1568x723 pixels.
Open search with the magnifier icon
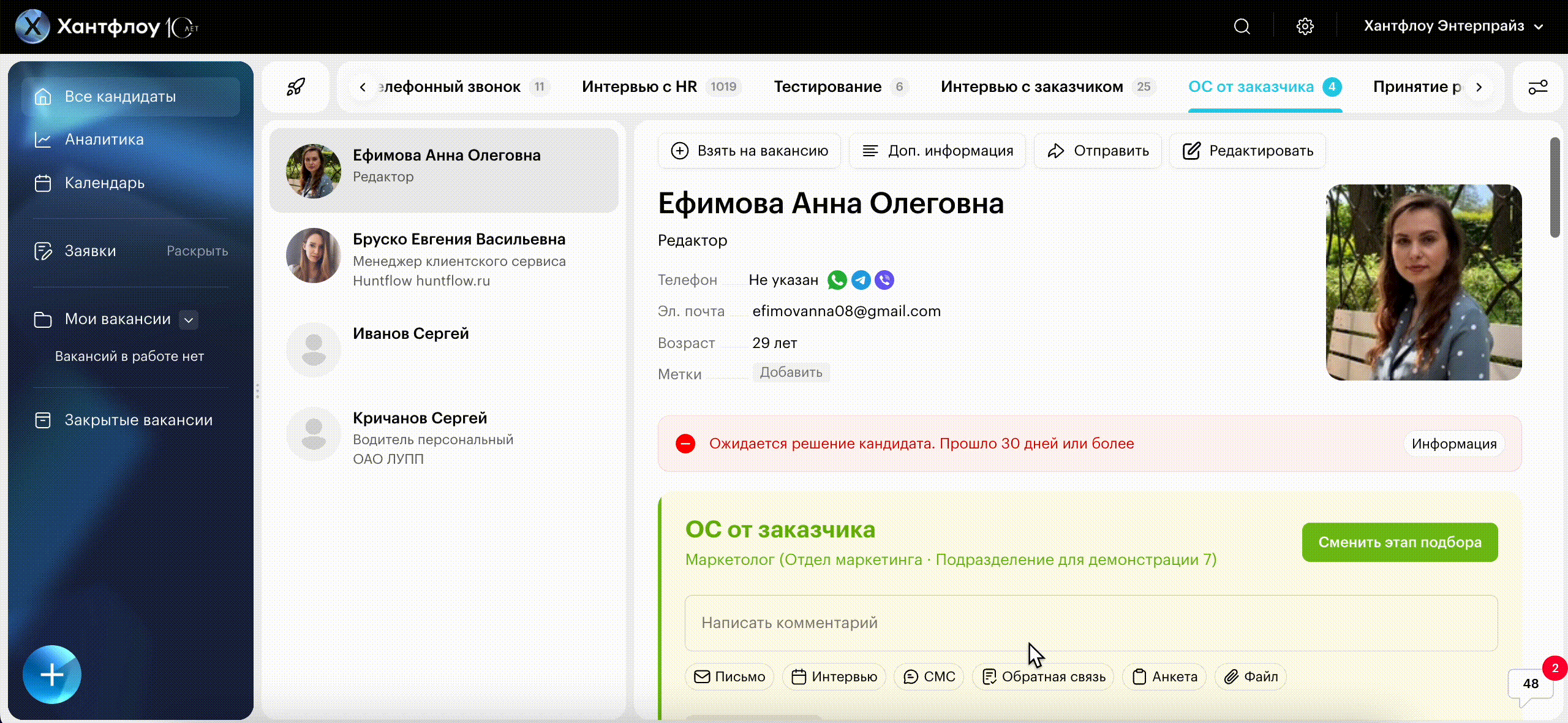point(1242,26)
